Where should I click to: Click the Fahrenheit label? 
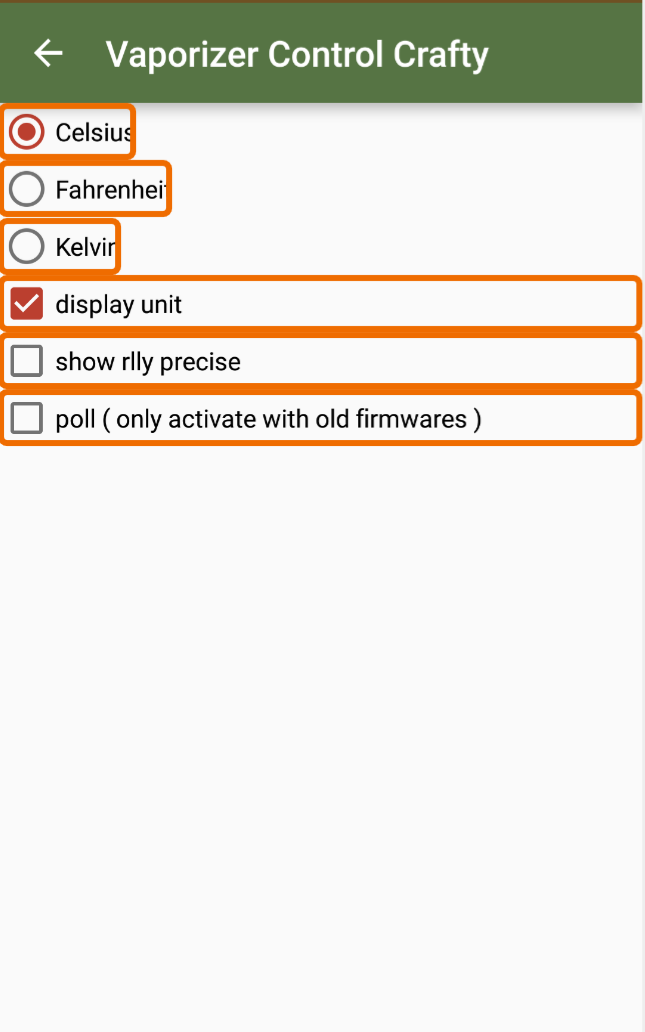(108, 188)
